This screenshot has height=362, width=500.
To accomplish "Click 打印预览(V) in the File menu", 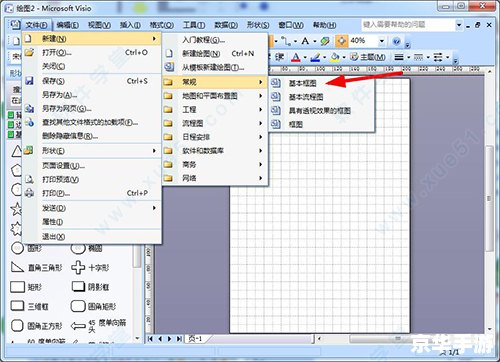I will point(92,180).
